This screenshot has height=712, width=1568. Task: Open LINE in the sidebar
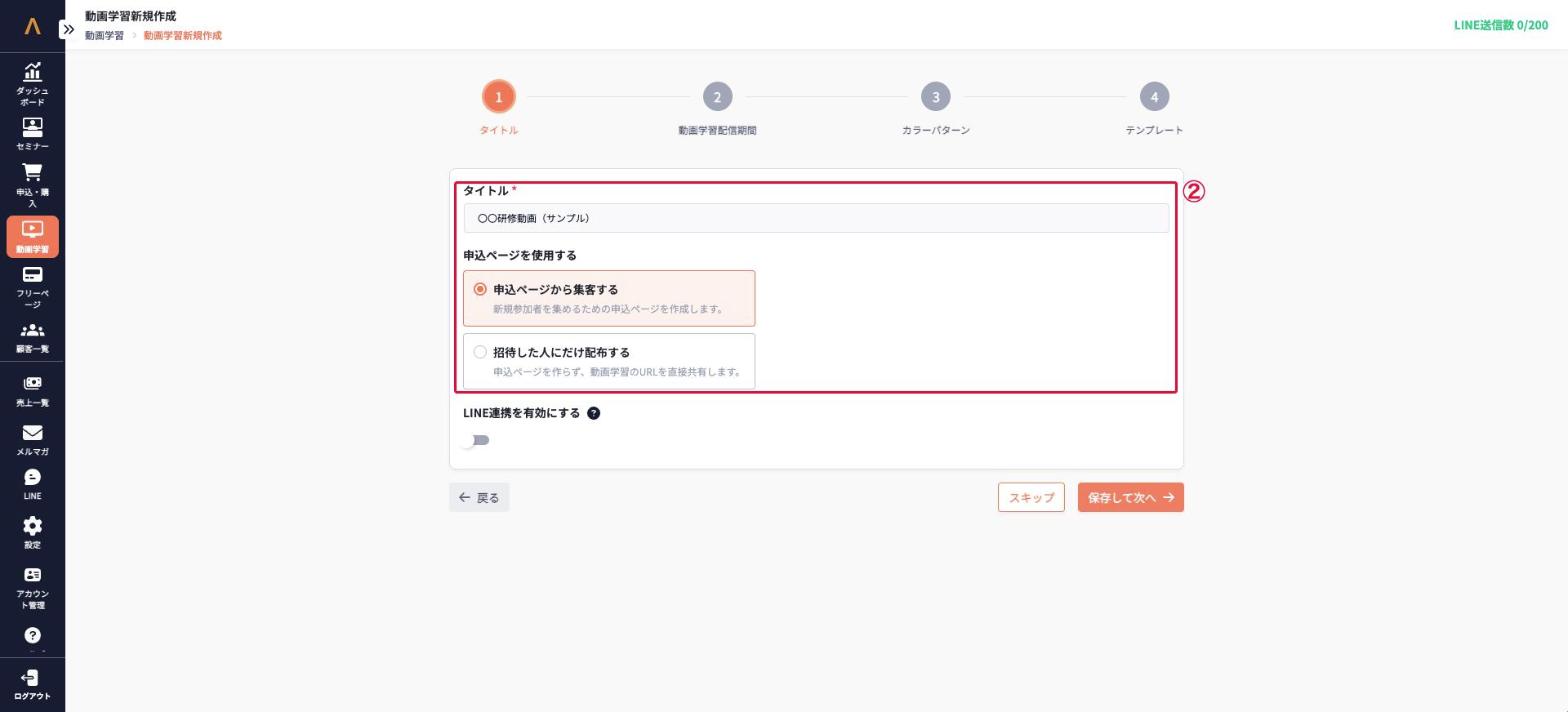click(x=32, y=485)
